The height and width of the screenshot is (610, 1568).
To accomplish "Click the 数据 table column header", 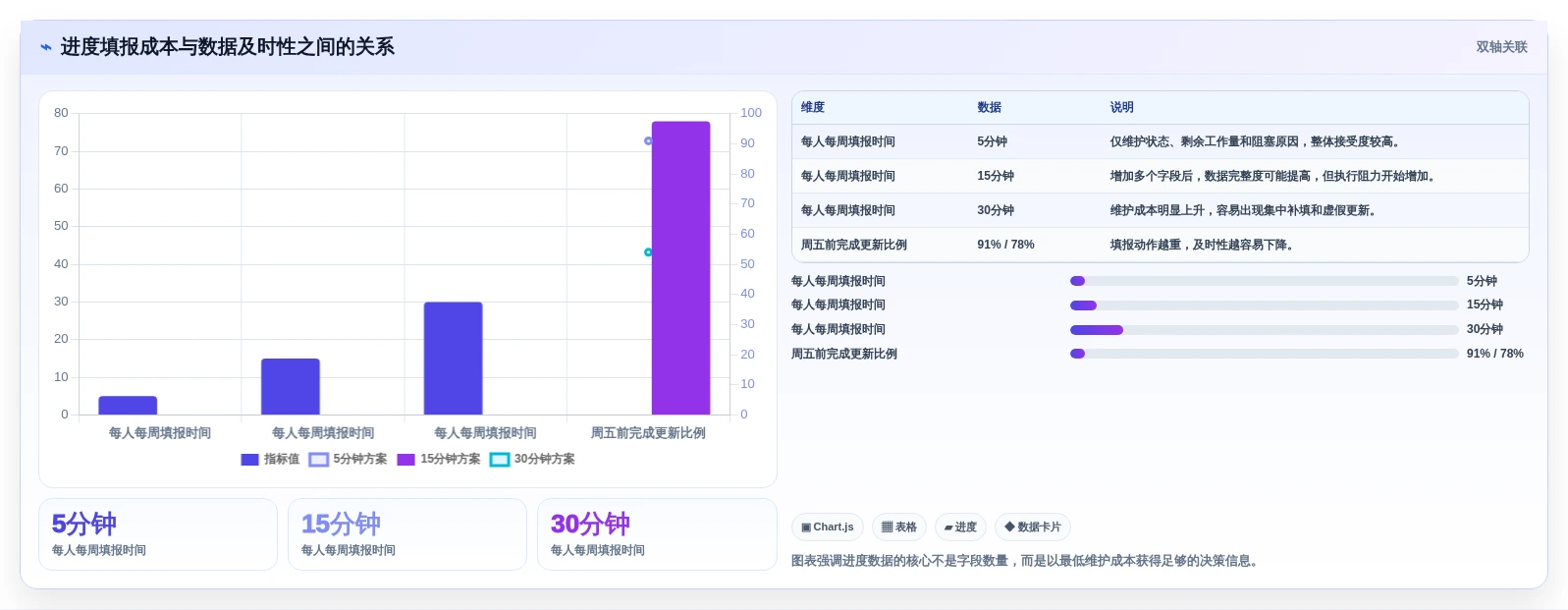I will click(x=989, y=108).
